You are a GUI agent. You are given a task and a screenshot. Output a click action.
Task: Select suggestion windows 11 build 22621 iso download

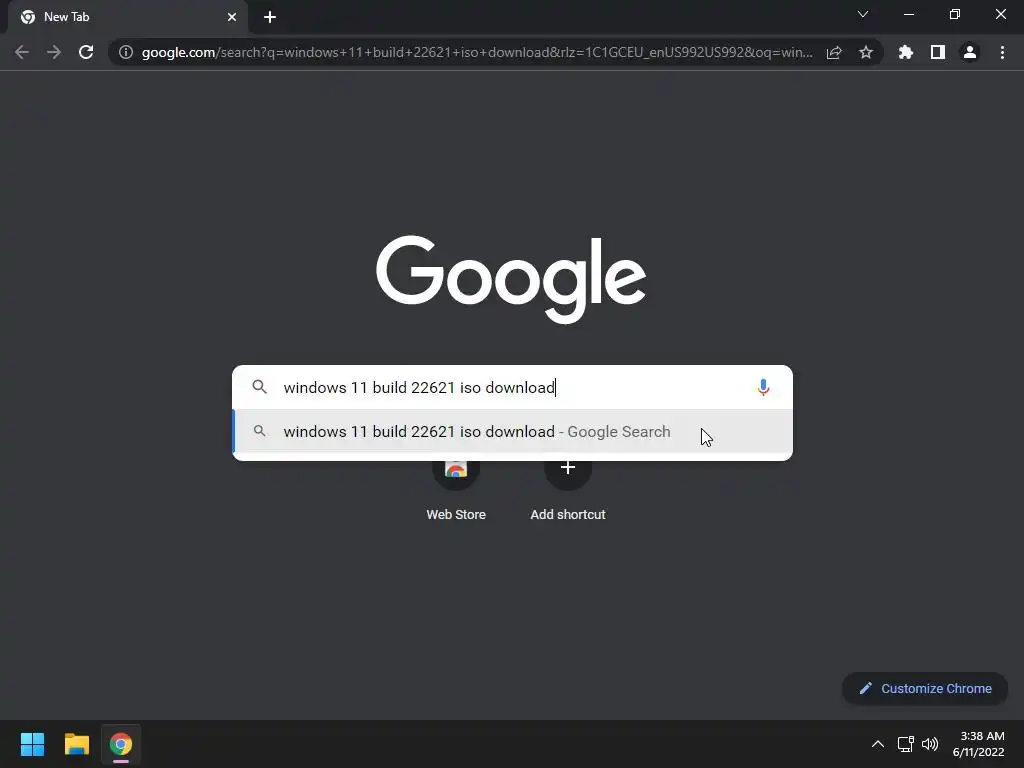point(513,432)
